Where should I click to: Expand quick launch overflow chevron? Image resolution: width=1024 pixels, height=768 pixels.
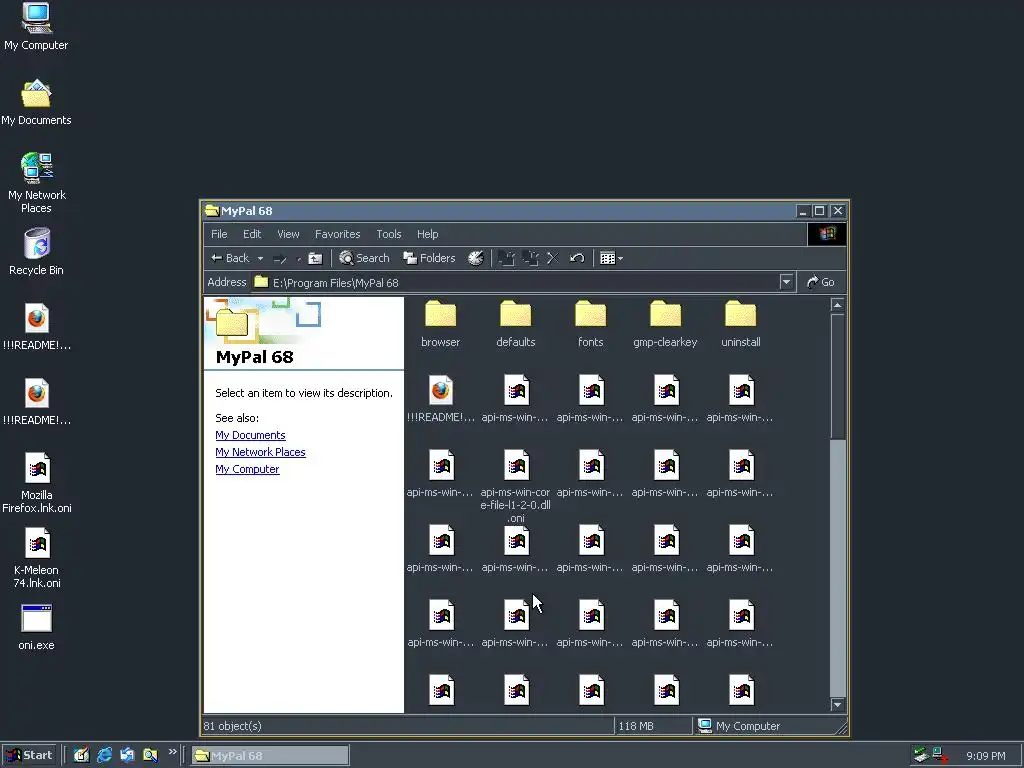pyautogui.click(x=172, y=752)
